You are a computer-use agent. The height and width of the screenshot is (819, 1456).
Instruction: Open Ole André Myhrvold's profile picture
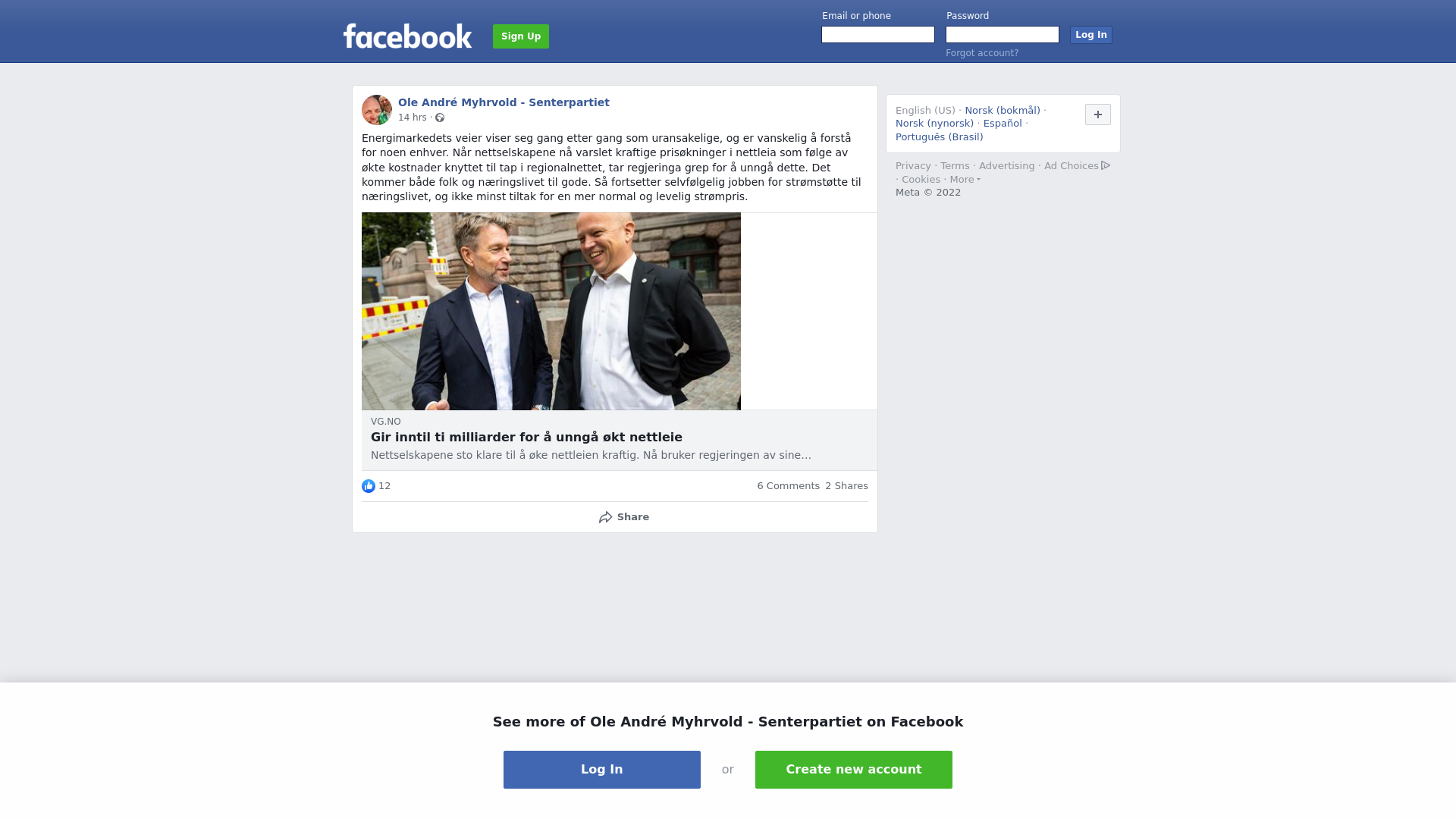(x=377, y=110)
